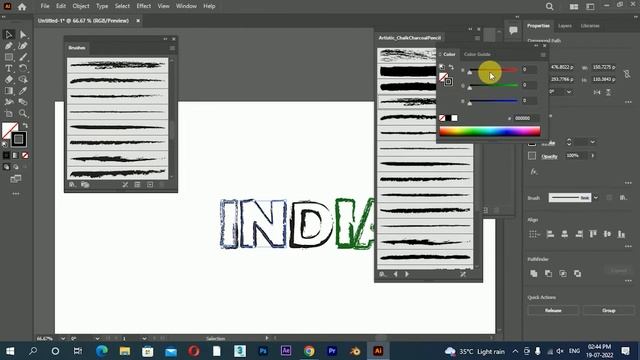The image size is (640, 360).
Task: Select the Selection tool (black arrow)
Action: (9, 35)
